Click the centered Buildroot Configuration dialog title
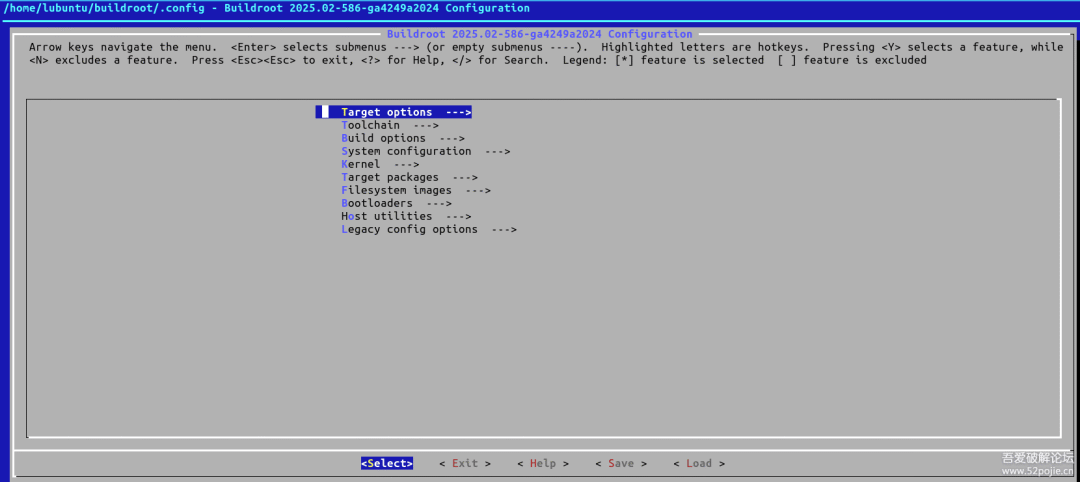 pos(539,34)
